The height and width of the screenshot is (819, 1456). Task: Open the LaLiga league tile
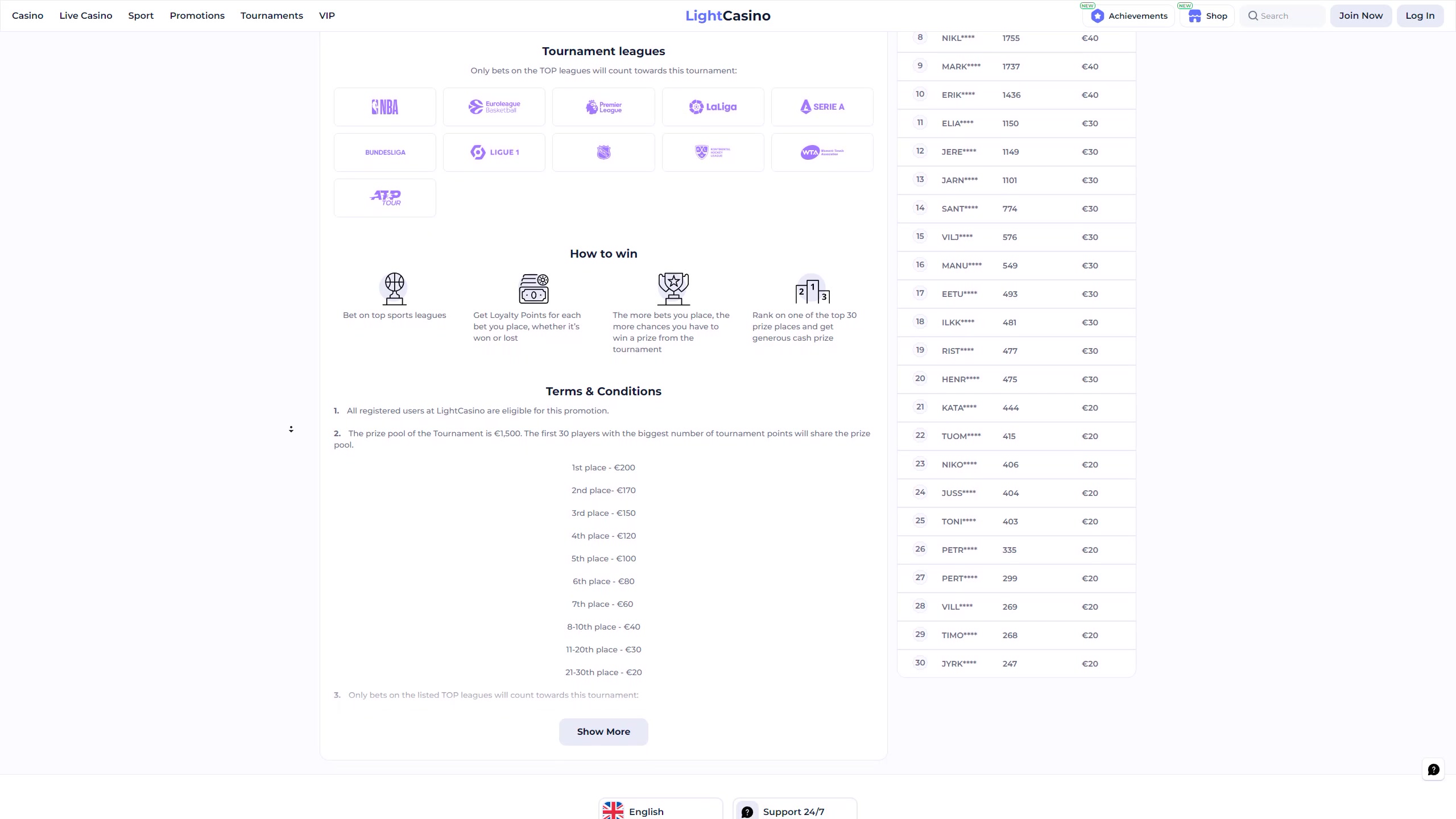click(713, 107)
